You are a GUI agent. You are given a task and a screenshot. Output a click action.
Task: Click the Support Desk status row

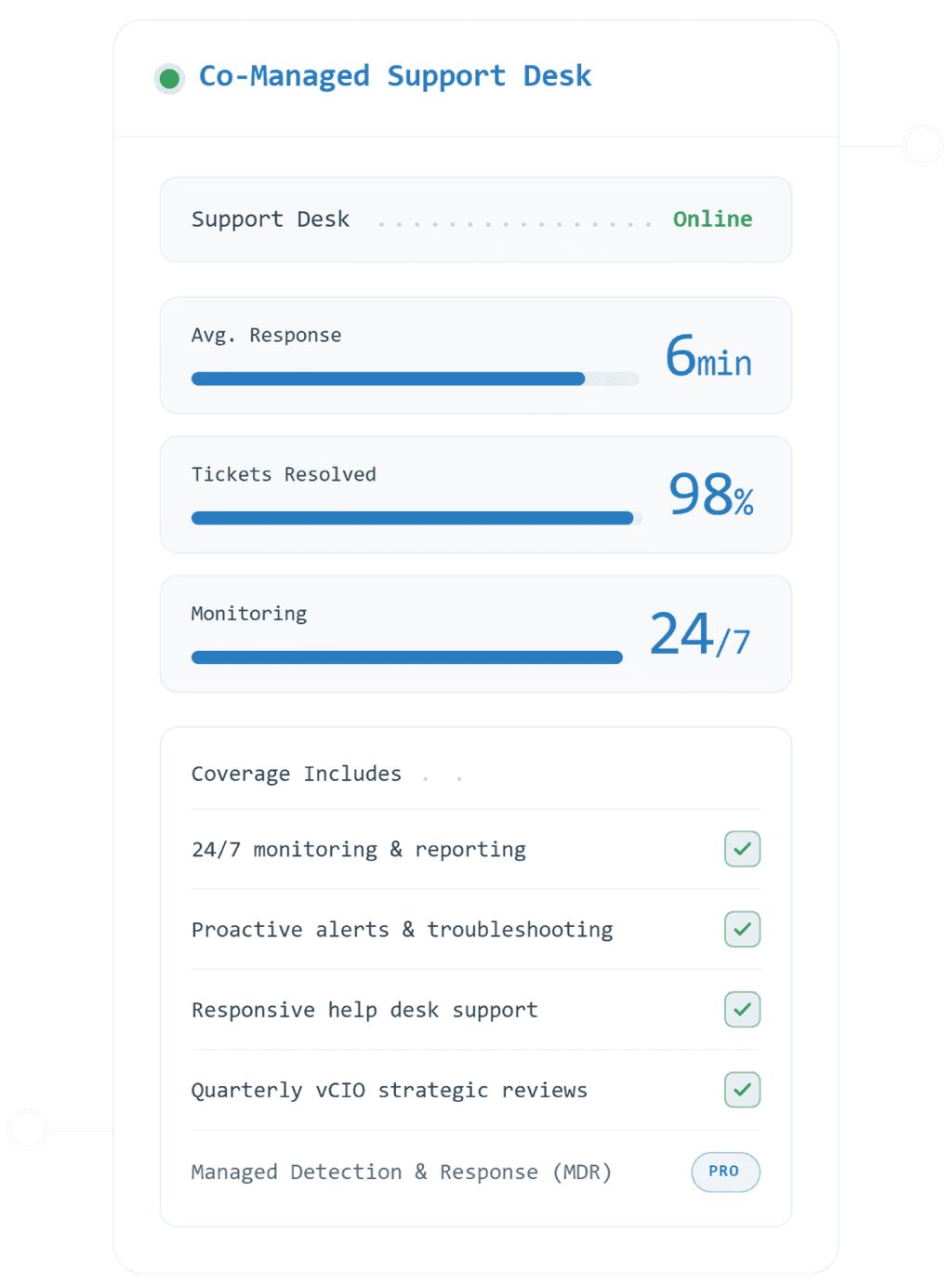tap(476, 219)
